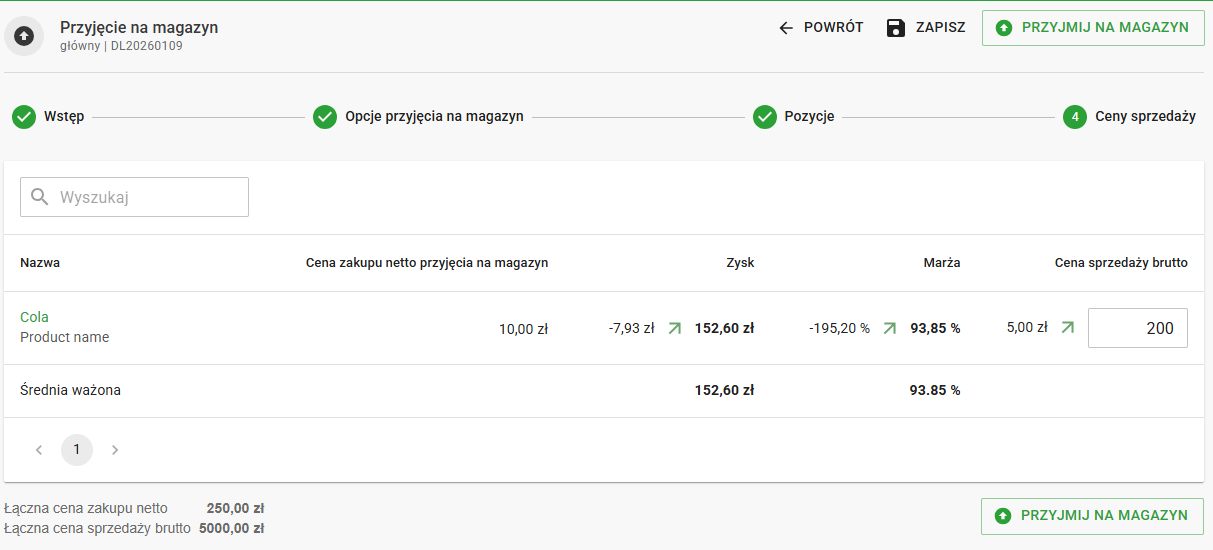Open the Pozycje step
Viewport: 1213px width, 550px height.
[x=808, y=117]
